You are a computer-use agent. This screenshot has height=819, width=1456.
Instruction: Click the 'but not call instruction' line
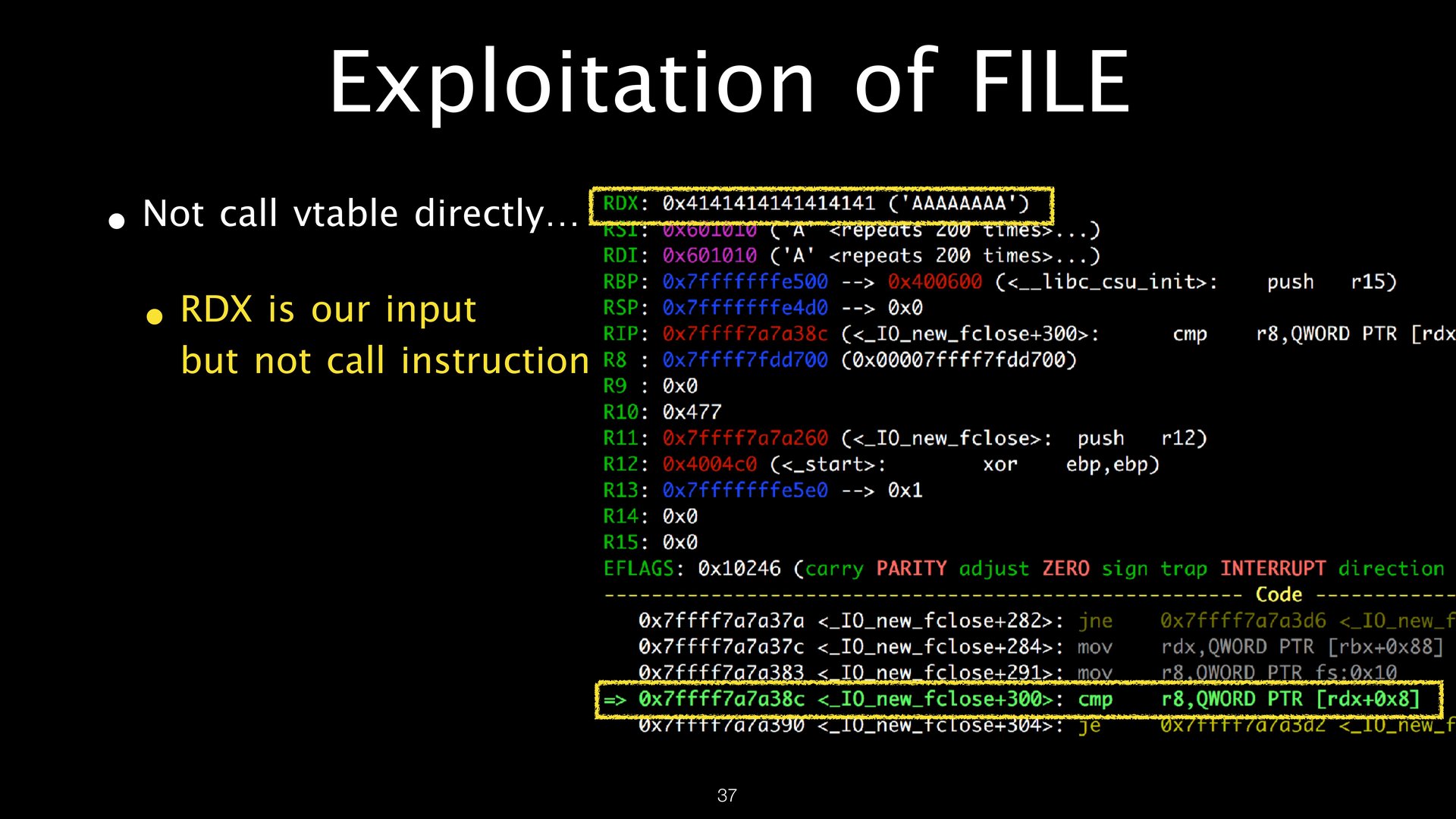tap(384, 361)
